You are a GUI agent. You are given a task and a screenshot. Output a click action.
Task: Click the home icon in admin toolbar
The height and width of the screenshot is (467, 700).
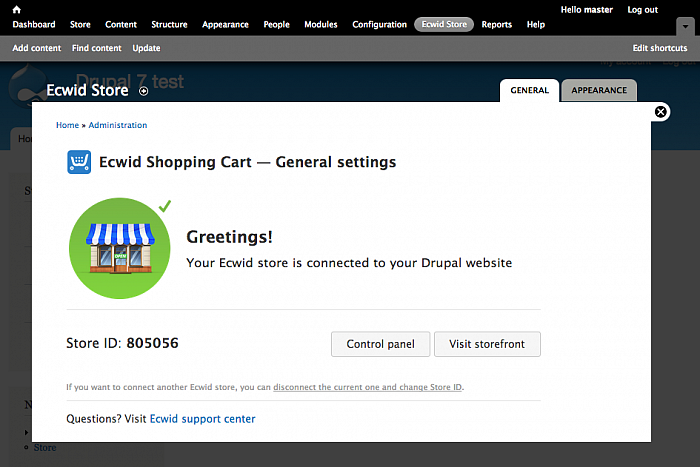(x=17, y=9)
